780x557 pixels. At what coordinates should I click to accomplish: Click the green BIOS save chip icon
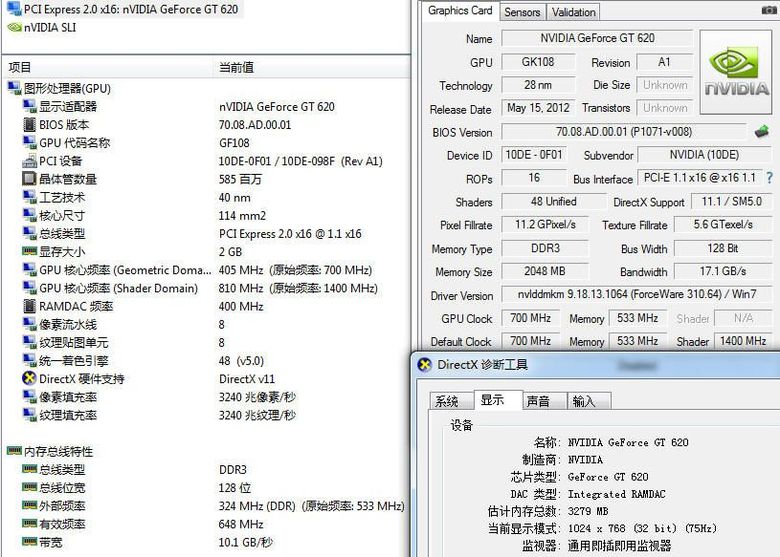click(x=762, y=132)
